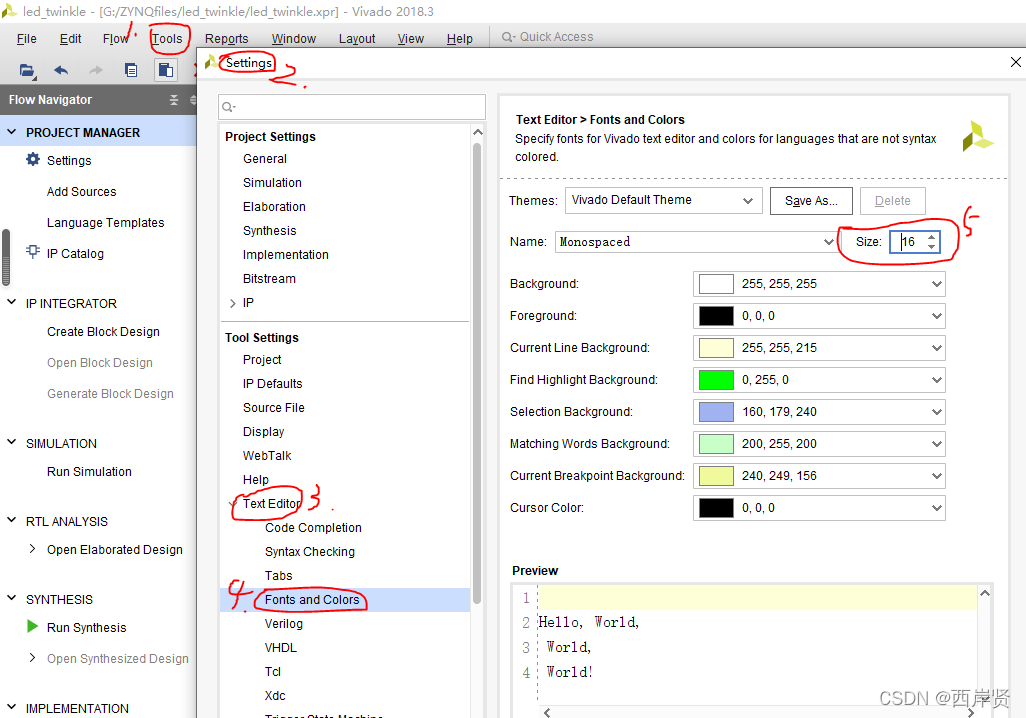Collapse the PROJECT MANAGER section
The height and width of the screenshot is (718, 1026).
(x=11, y=132)
